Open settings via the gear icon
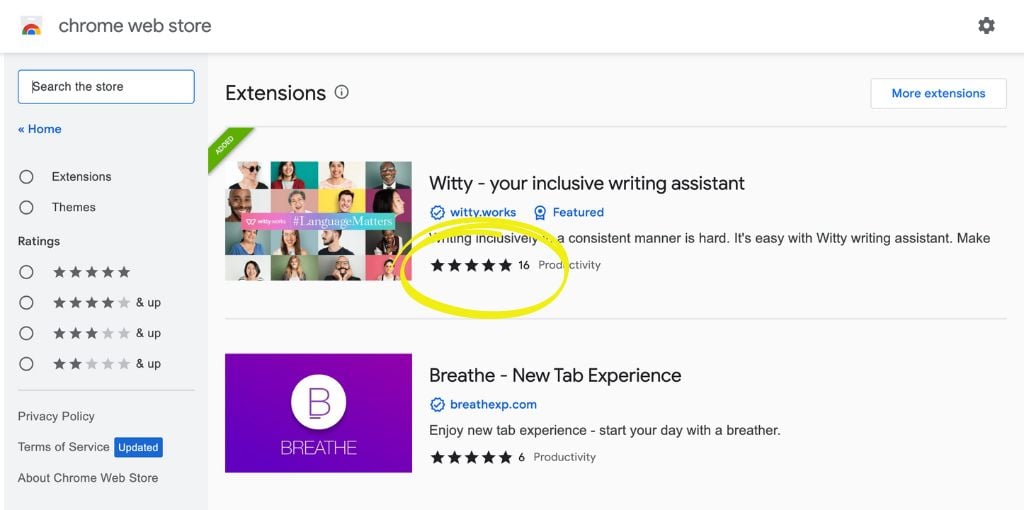The width and height of the screenshot is (1024, 510). coord(986,26)
